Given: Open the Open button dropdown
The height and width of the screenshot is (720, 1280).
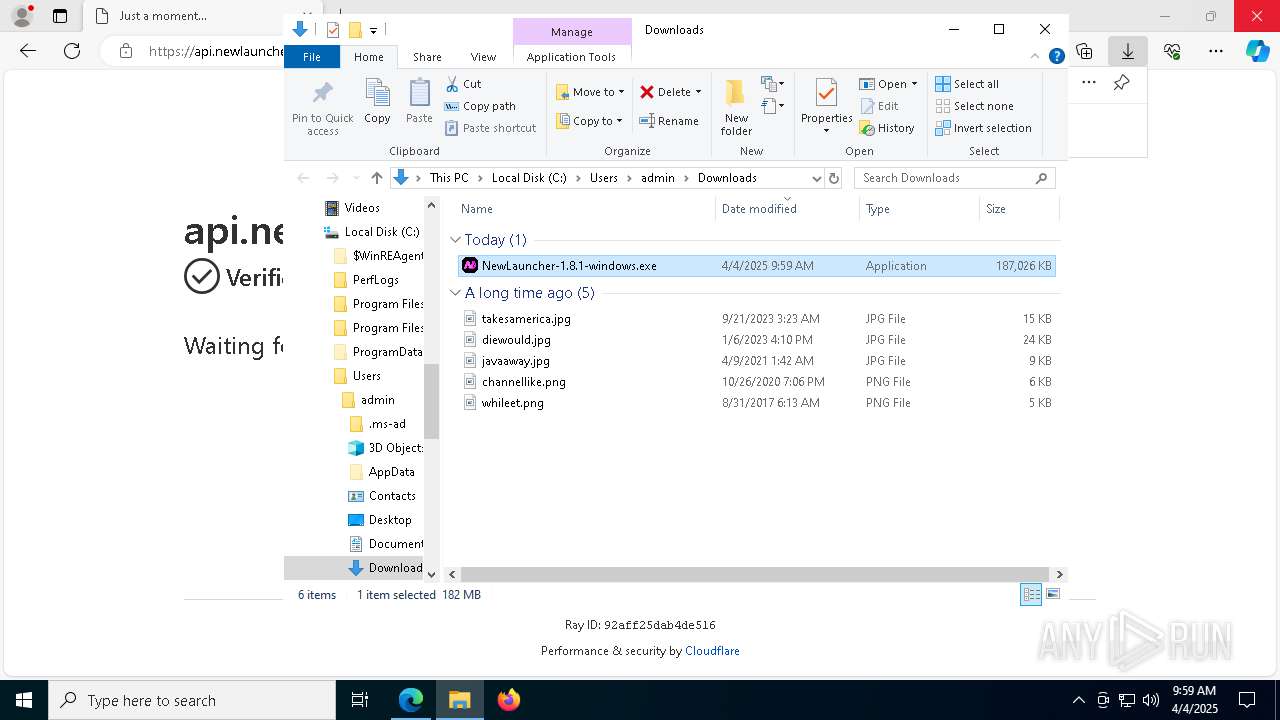Looking at the screenshot, I should (x=888, y=84).
